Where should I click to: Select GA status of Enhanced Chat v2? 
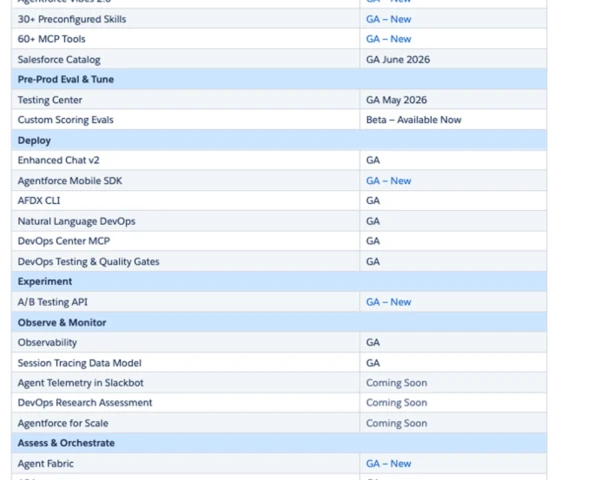click(x=453, y=160)
